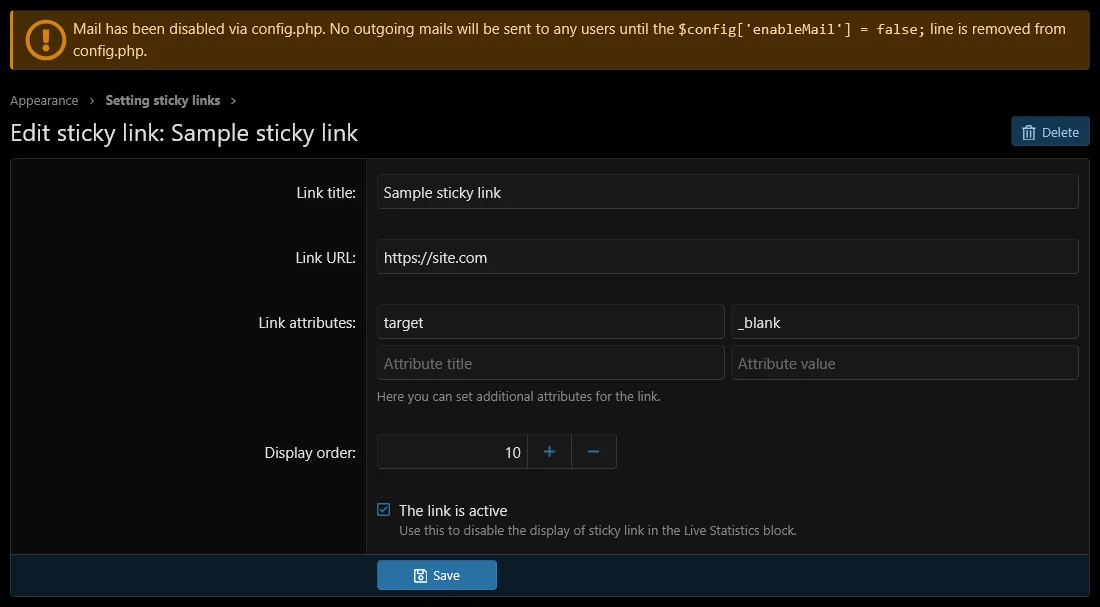Image resolution: width=1100 pixels, height=607 pixels.
Task: Edit the '_blank' attribute value field
Action: pos(904,322)
